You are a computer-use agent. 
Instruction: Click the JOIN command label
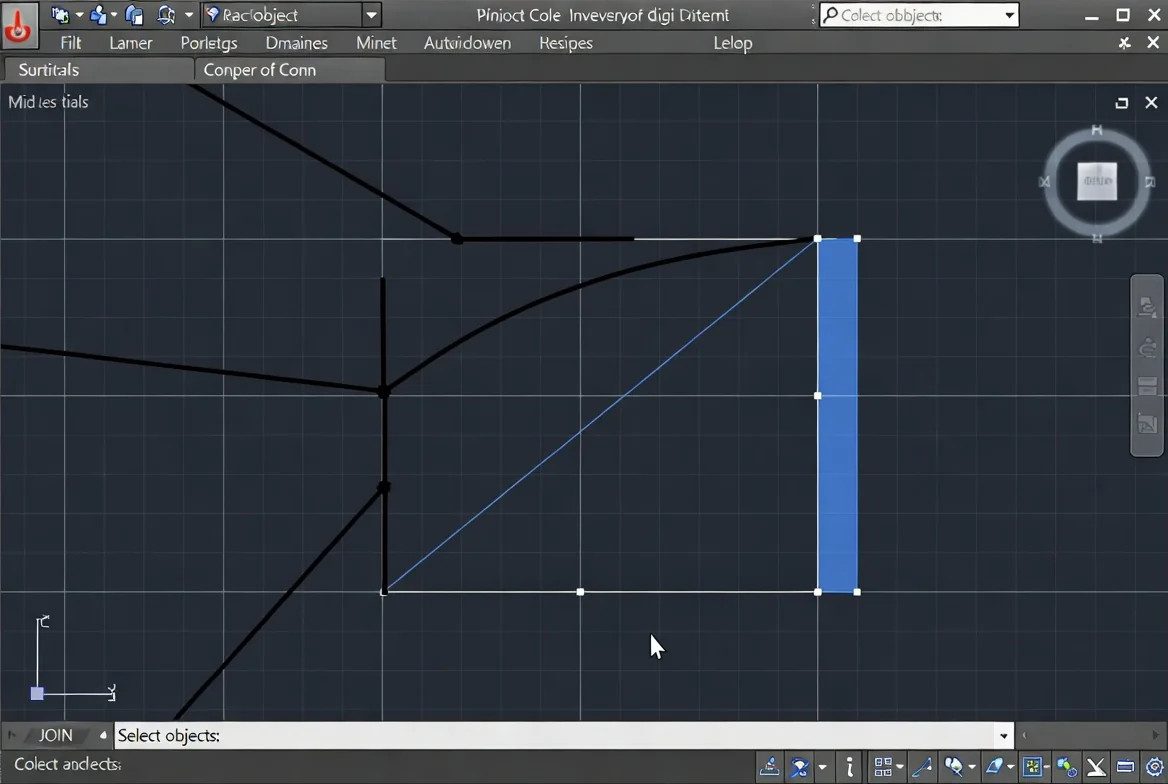(x=56, y=736)
